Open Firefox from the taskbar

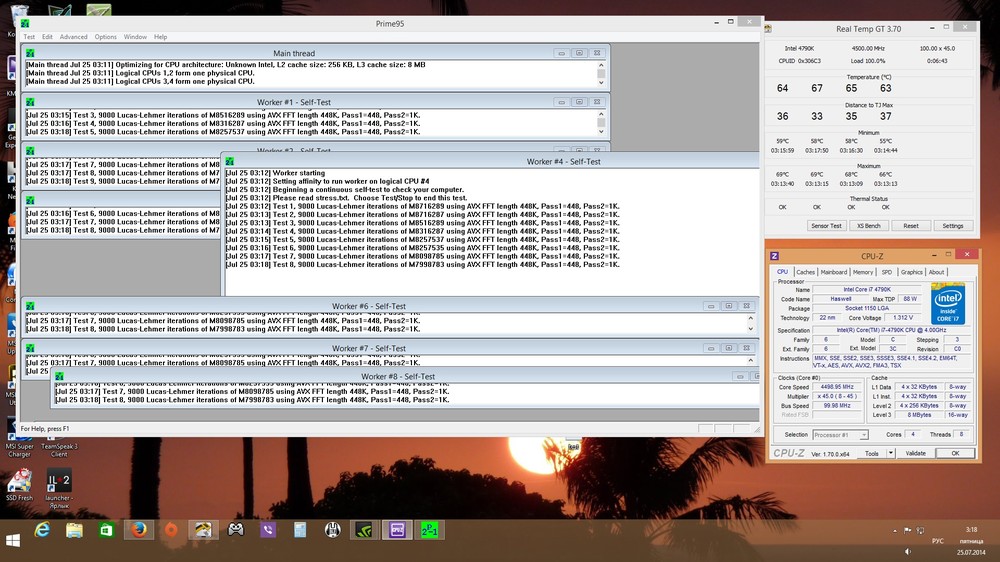click(138, 529)
